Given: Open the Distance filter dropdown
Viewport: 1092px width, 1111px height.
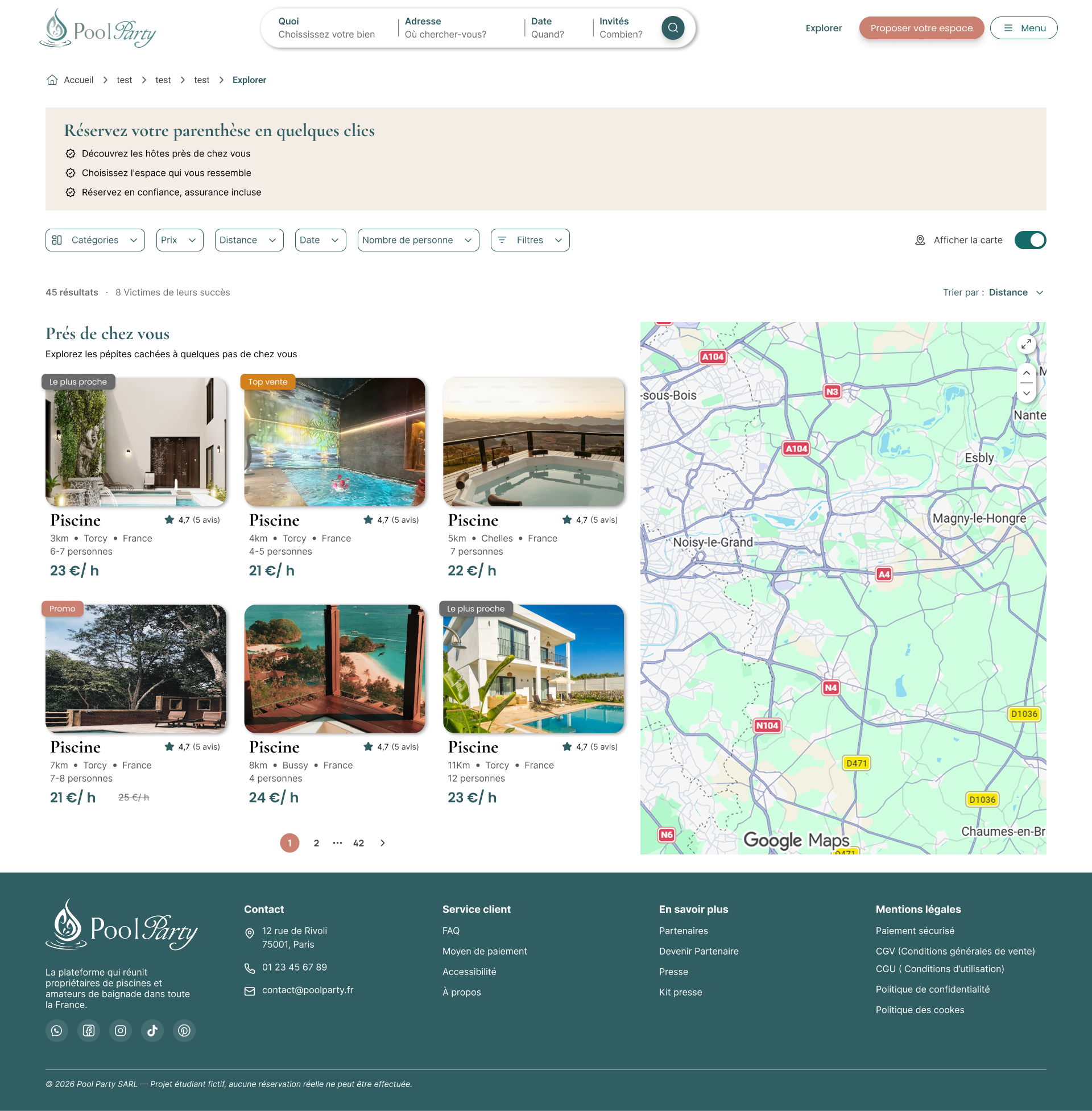Looking at the screenshot, I should 249,239.
